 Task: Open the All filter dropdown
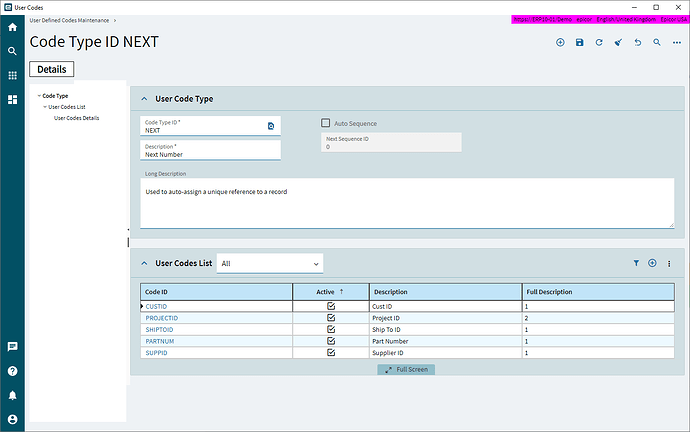pos(270,264)
